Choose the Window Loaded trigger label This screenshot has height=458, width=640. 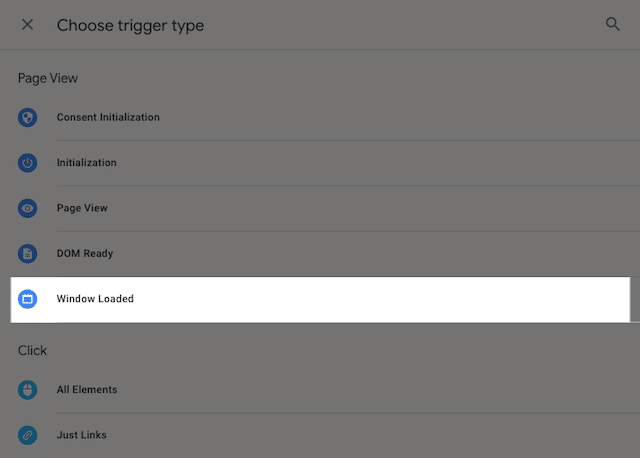[95, 299]
